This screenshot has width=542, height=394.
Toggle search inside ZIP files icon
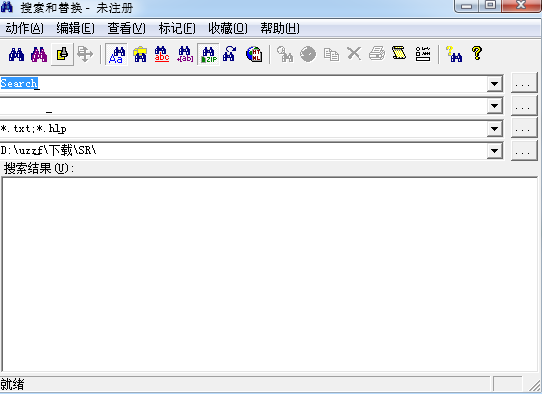coord(208,54)
